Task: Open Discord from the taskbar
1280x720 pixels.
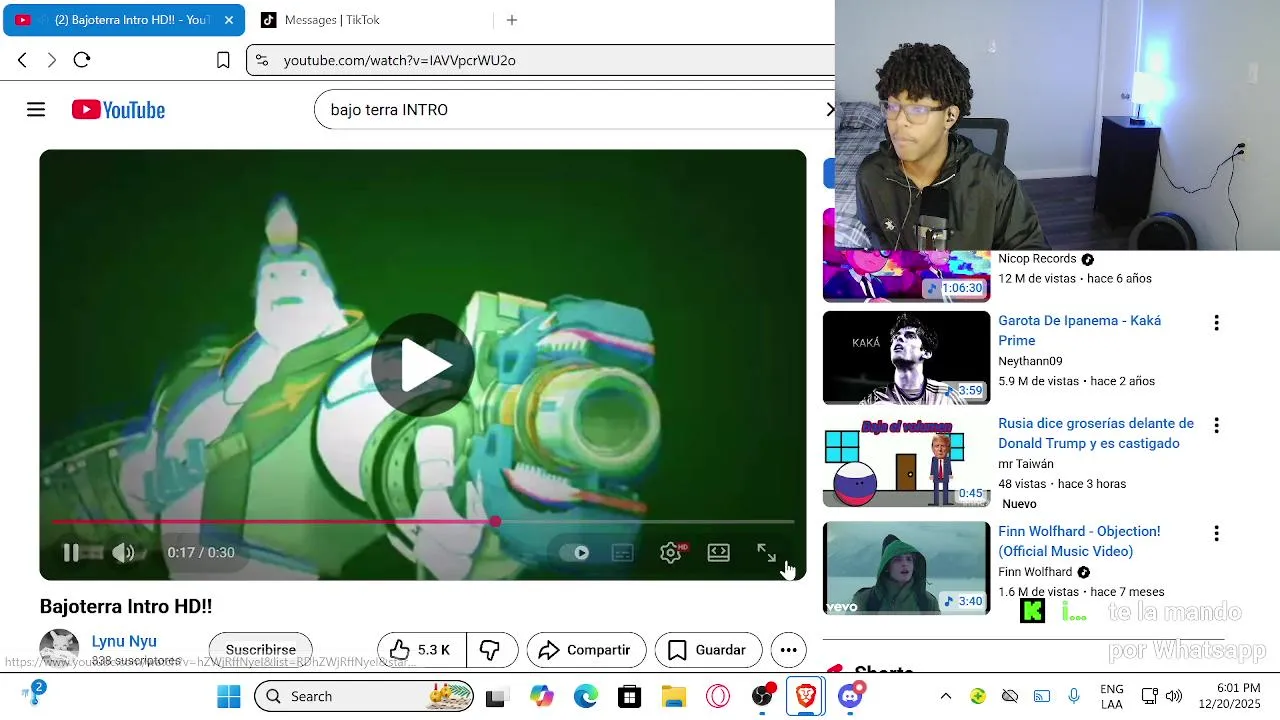Action: click(x=850, y=697)
